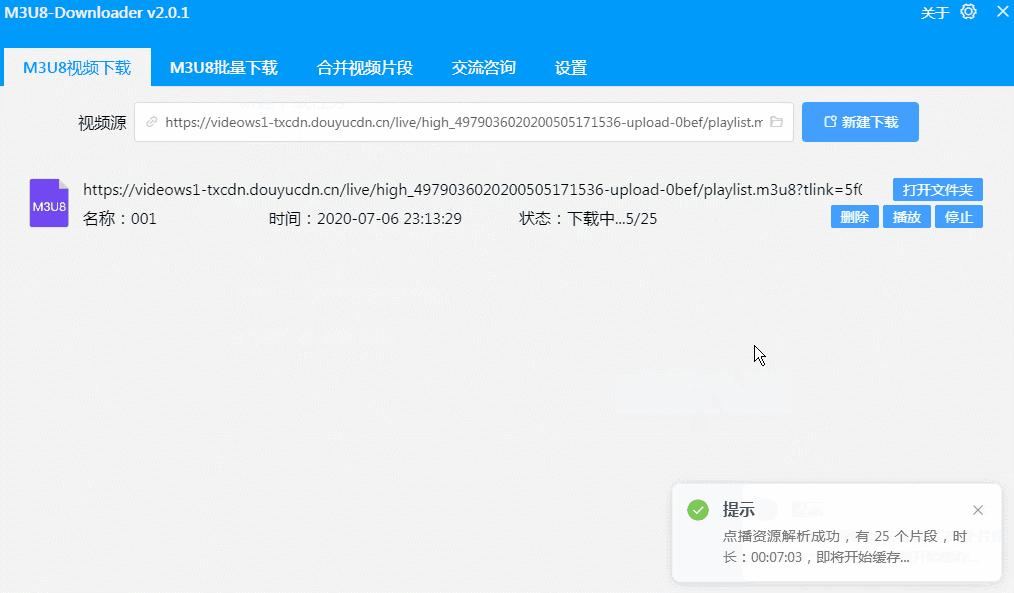Click the download item's playlist.m3u8 URL text

[472, 189]
